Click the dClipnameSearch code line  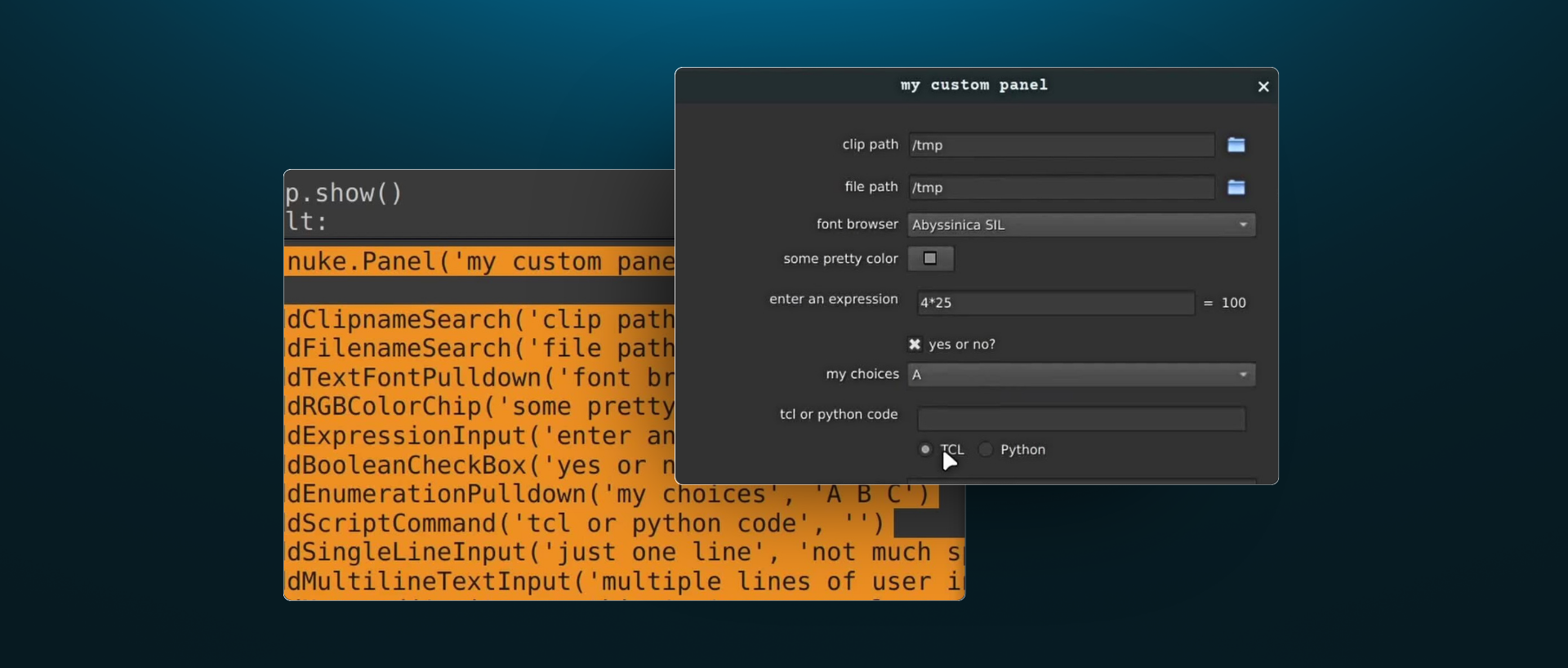point(480,319)
